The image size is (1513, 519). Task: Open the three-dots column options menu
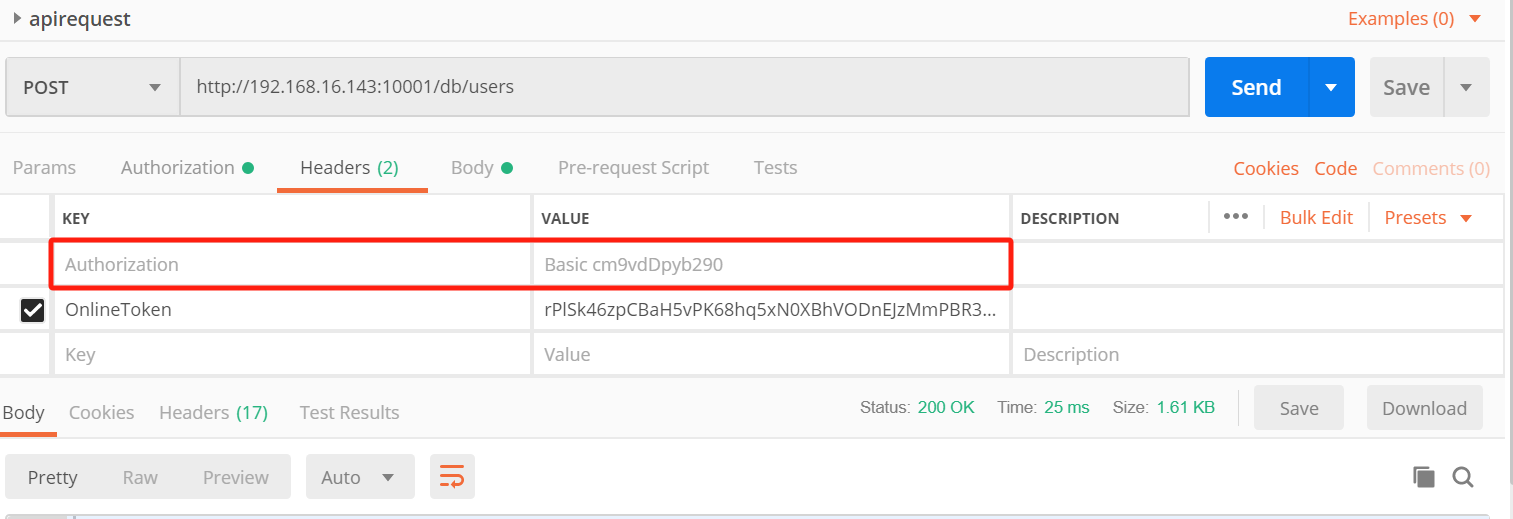[1236, 217]
